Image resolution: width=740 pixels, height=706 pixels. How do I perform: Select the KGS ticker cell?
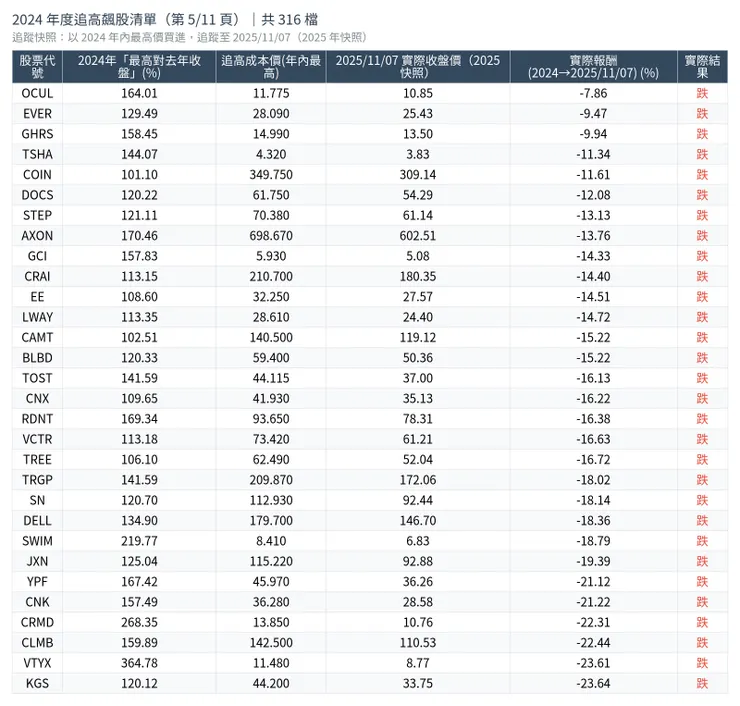click(x=37, y=683)
